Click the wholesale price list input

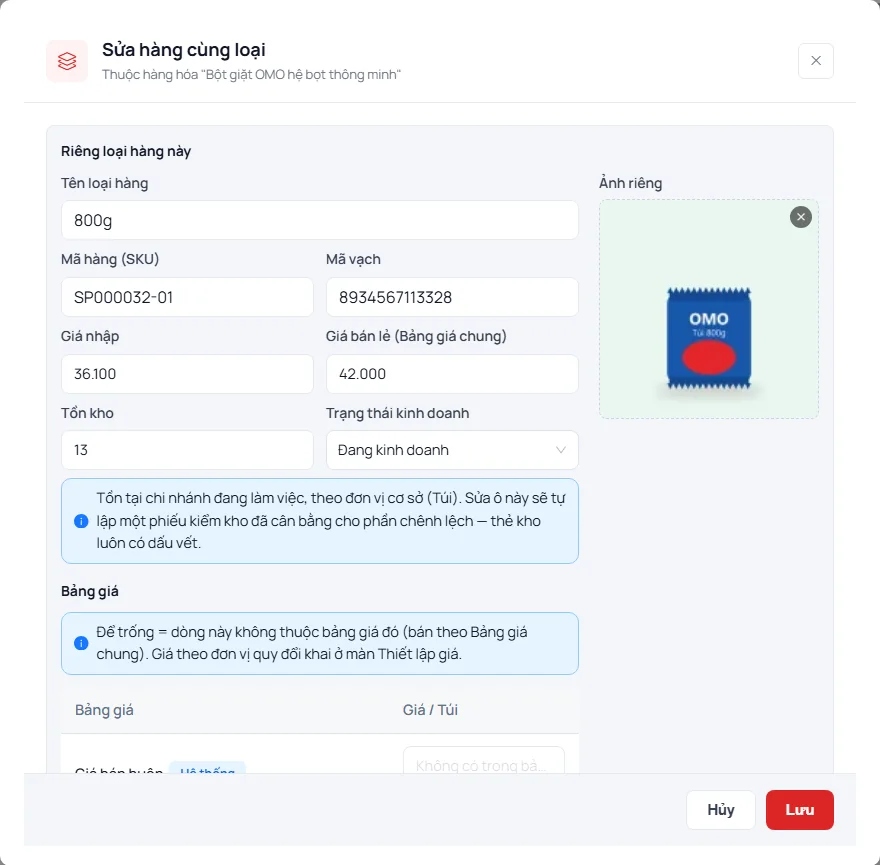[x=484, y=760]
